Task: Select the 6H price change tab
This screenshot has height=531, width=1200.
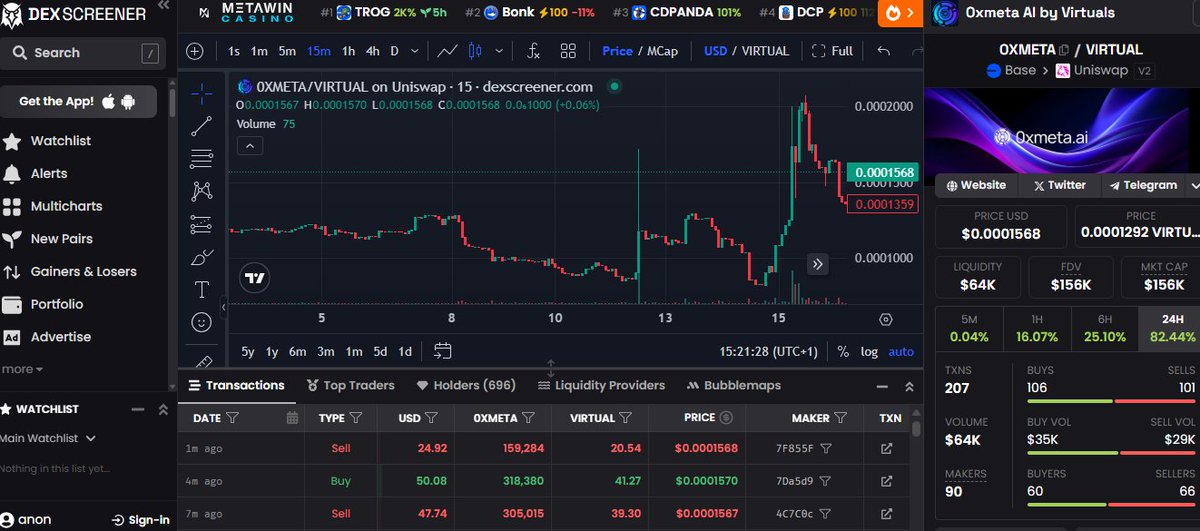Action: tap(1104, 329)
